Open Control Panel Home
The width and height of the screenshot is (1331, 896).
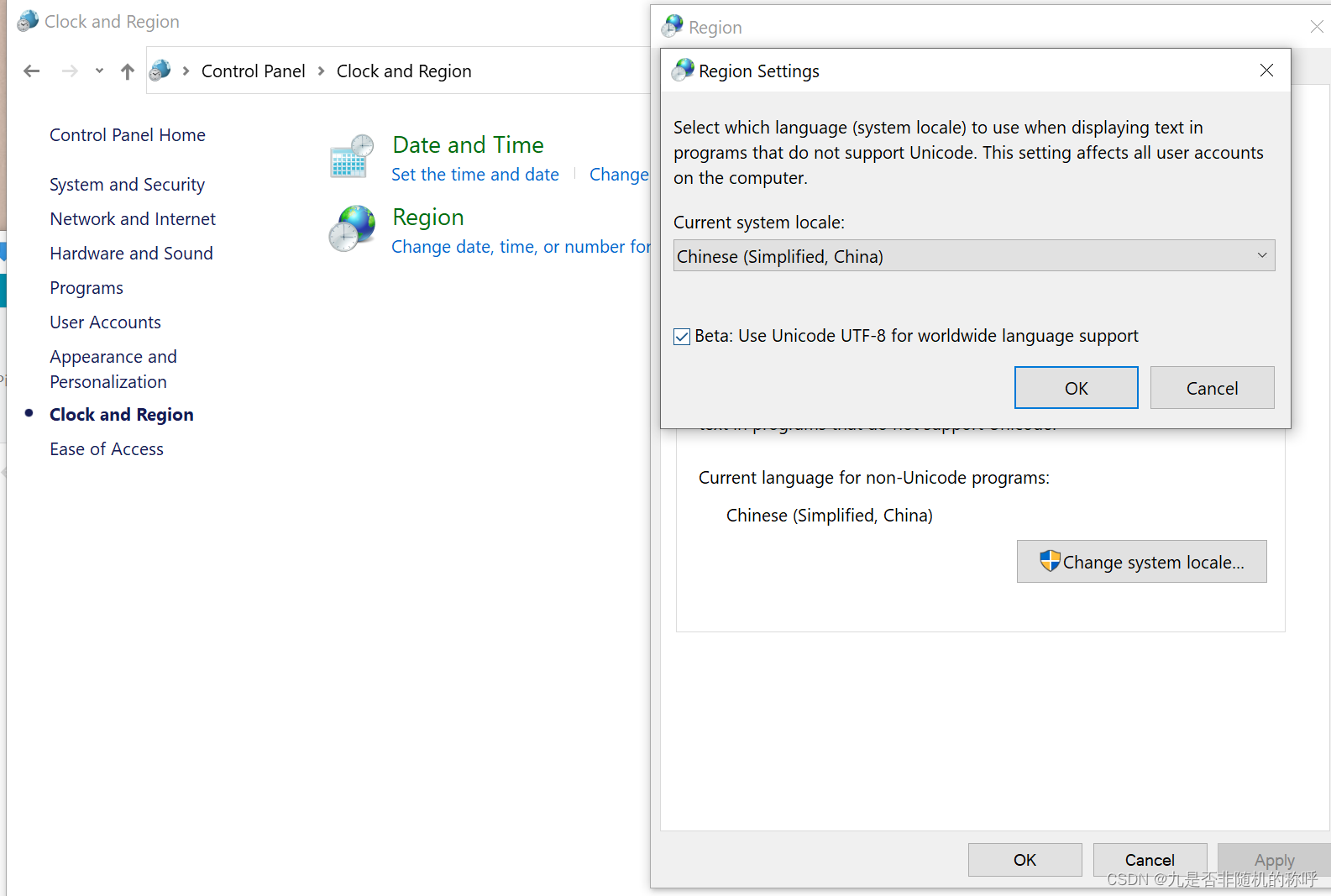(128, 135)
